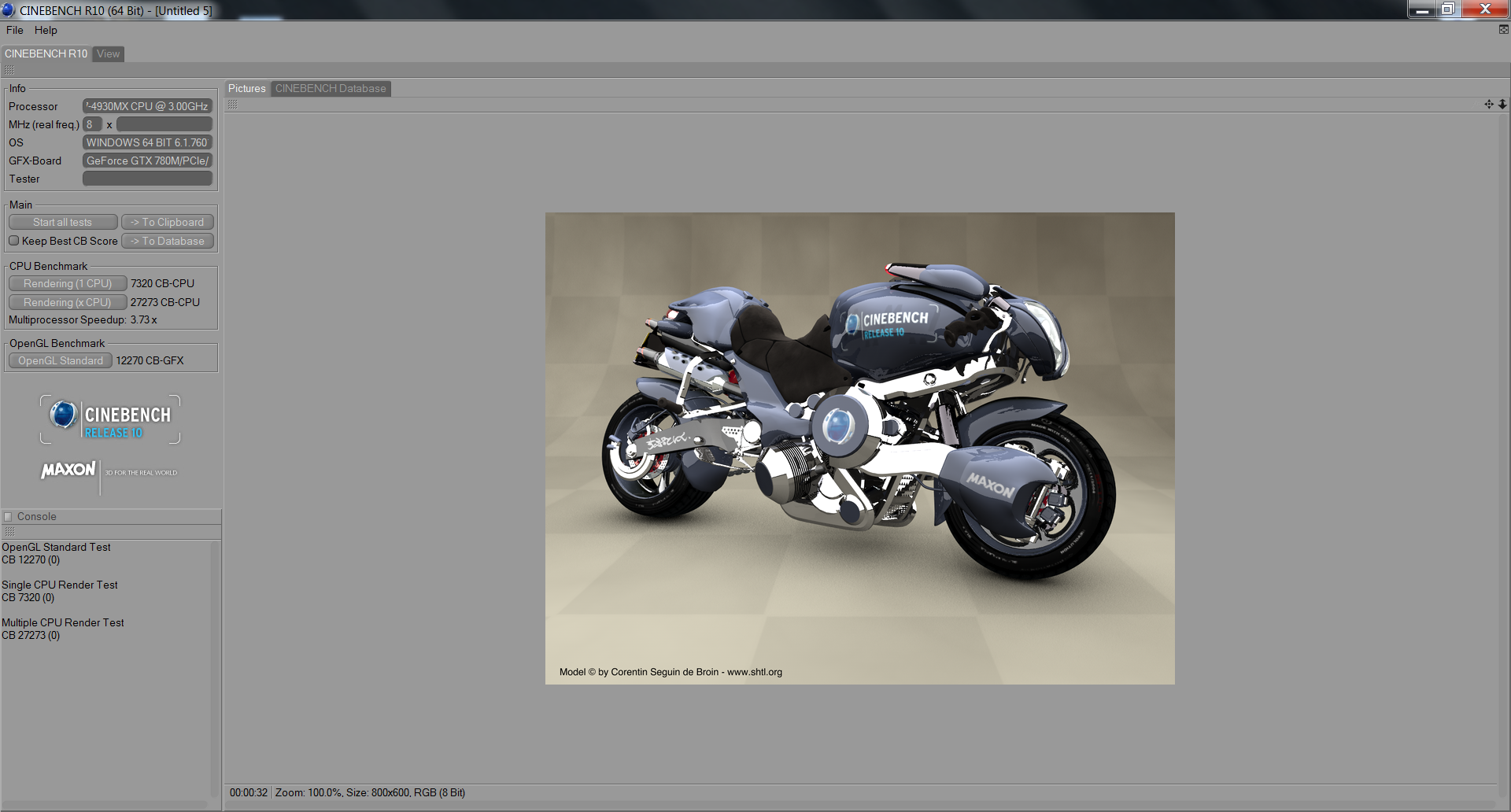Viewport: 1511px width, 812px height.
Task: Minimize the CINEBENCH window
Action: coord(1422,9)
